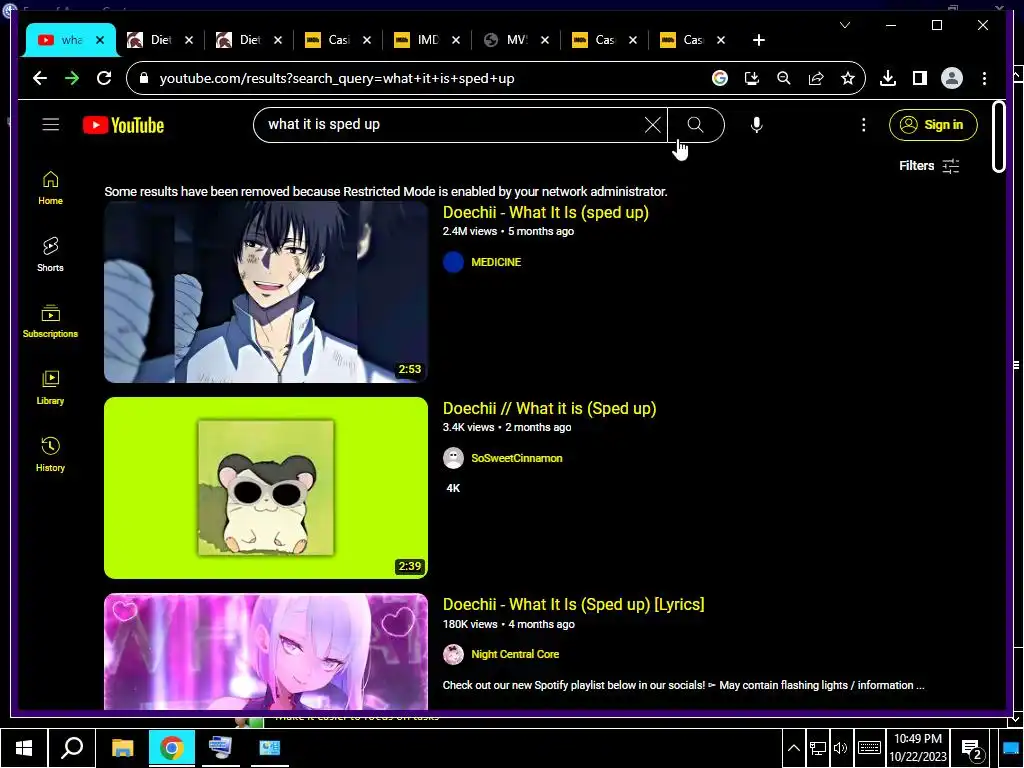Sign in to YouTube

(x=933, y=125)
